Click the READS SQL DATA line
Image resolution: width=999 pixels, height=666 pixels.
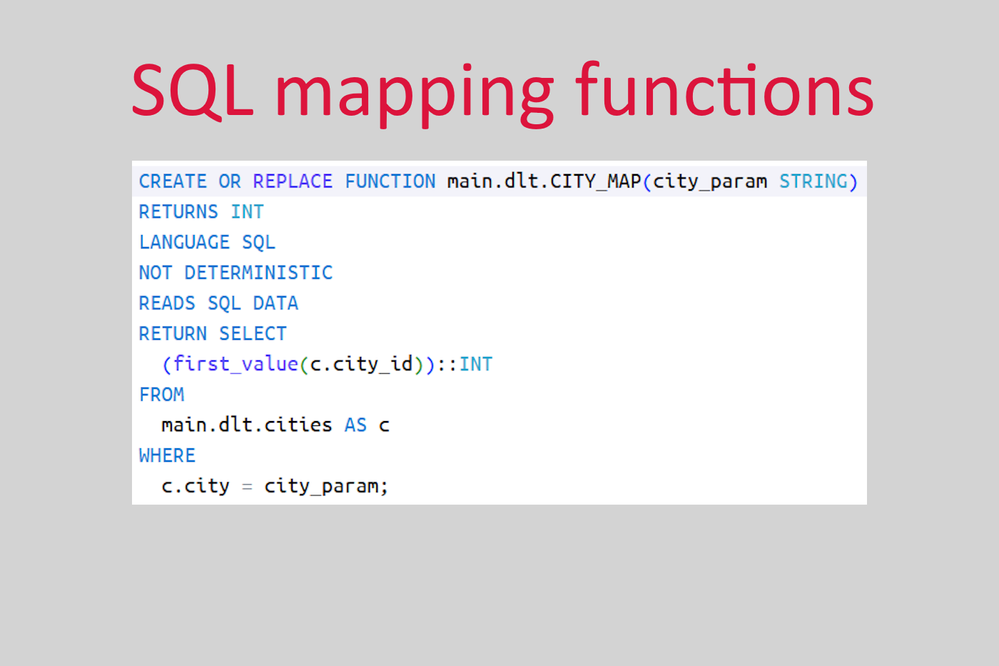[218, 303]
